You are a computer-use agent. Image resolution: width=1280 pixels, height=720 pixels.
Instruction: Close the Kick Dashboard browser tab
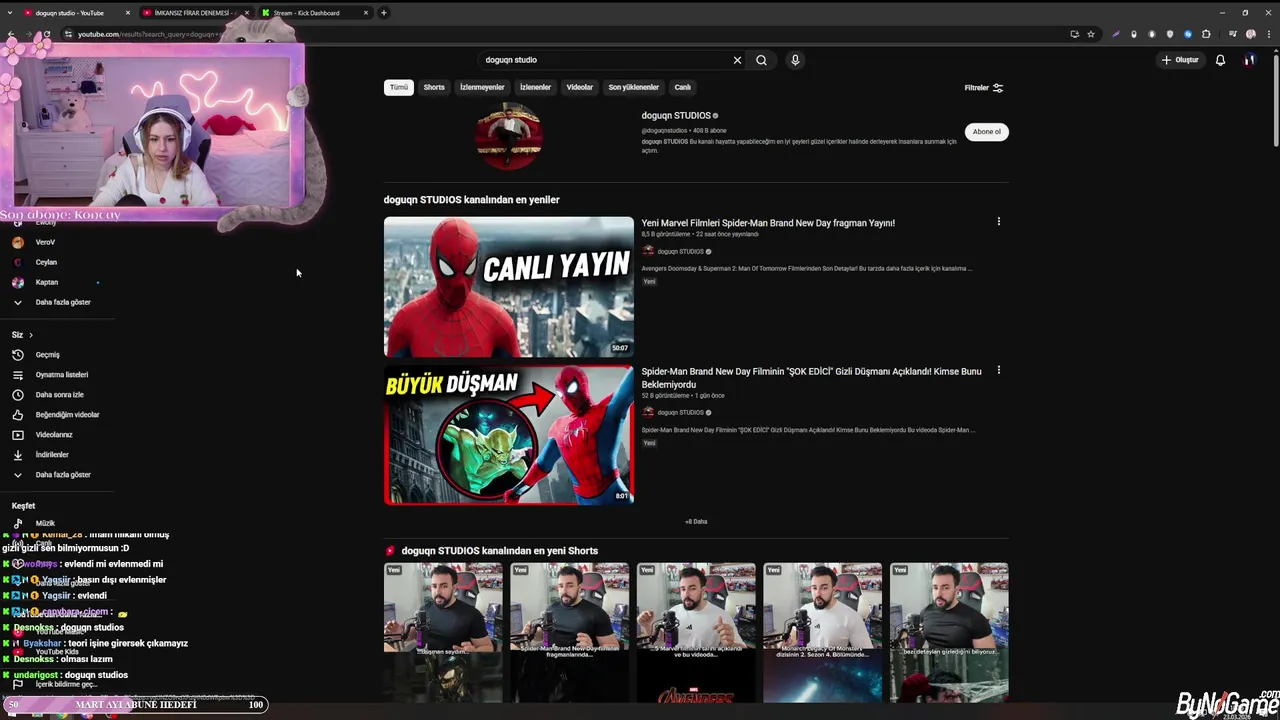(366, 13)
